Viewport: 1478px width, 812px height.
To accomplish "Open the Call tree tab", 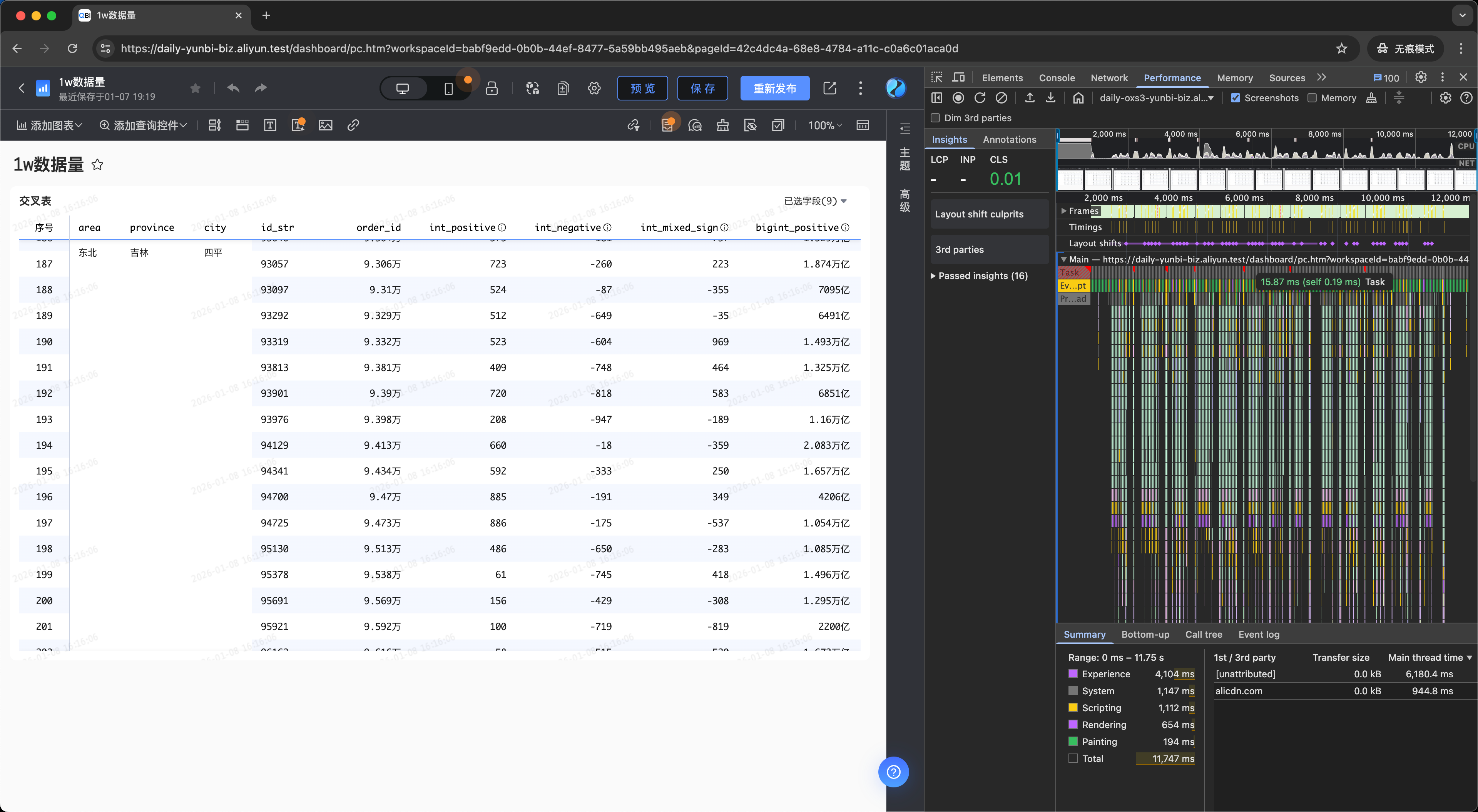I will (1204, 634).
